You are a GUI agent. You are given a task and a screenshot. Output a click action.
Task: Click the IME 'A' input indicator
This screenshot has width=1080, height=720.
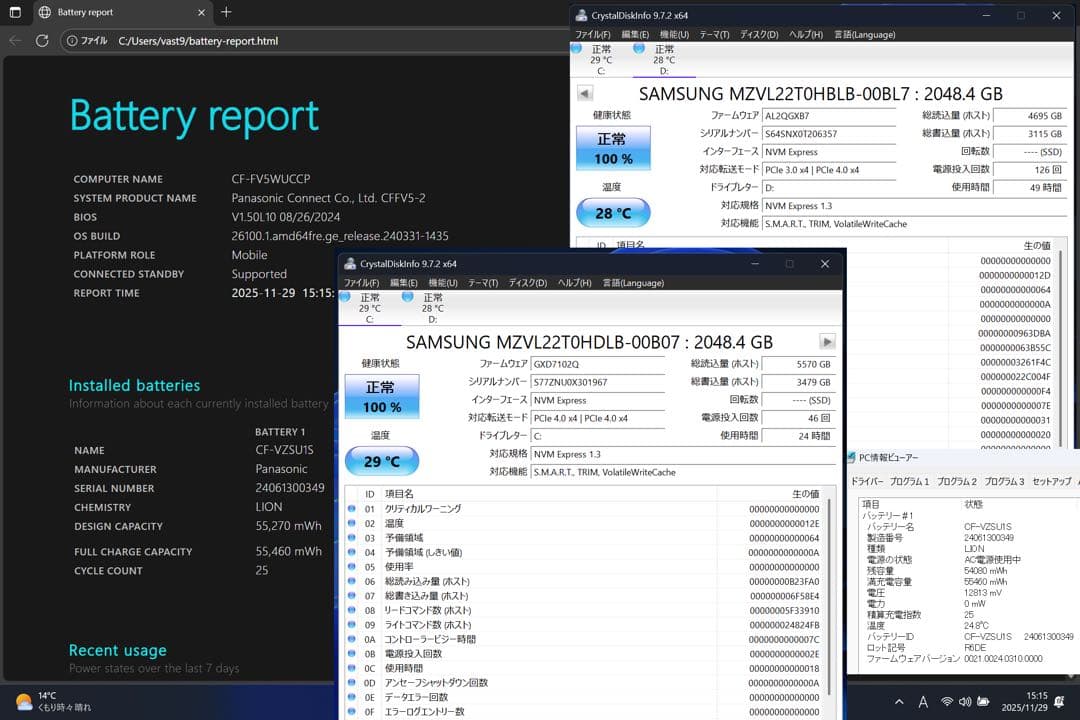[923, 701]
